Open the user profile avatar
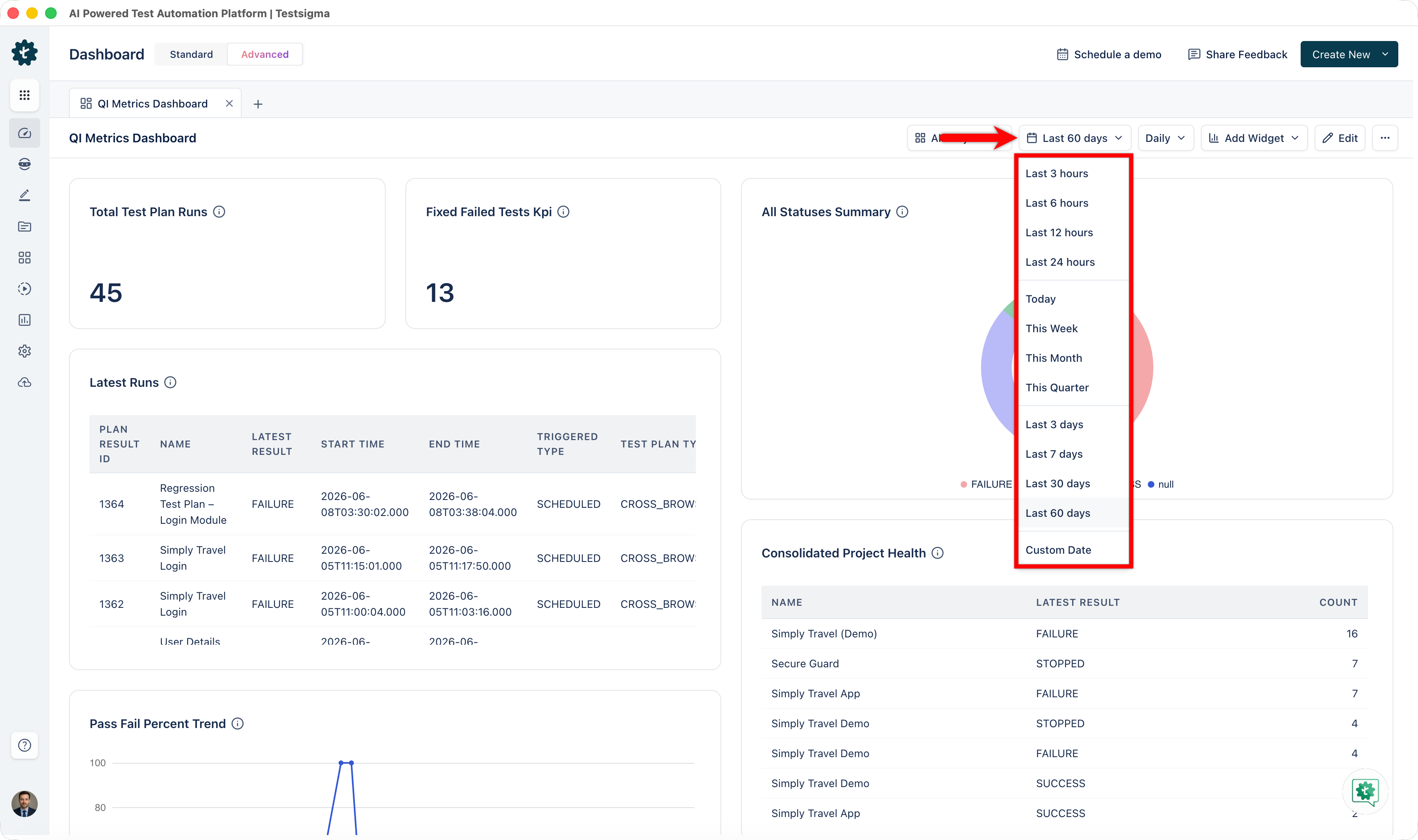The image size is (1418, 840). coord(24,804)
